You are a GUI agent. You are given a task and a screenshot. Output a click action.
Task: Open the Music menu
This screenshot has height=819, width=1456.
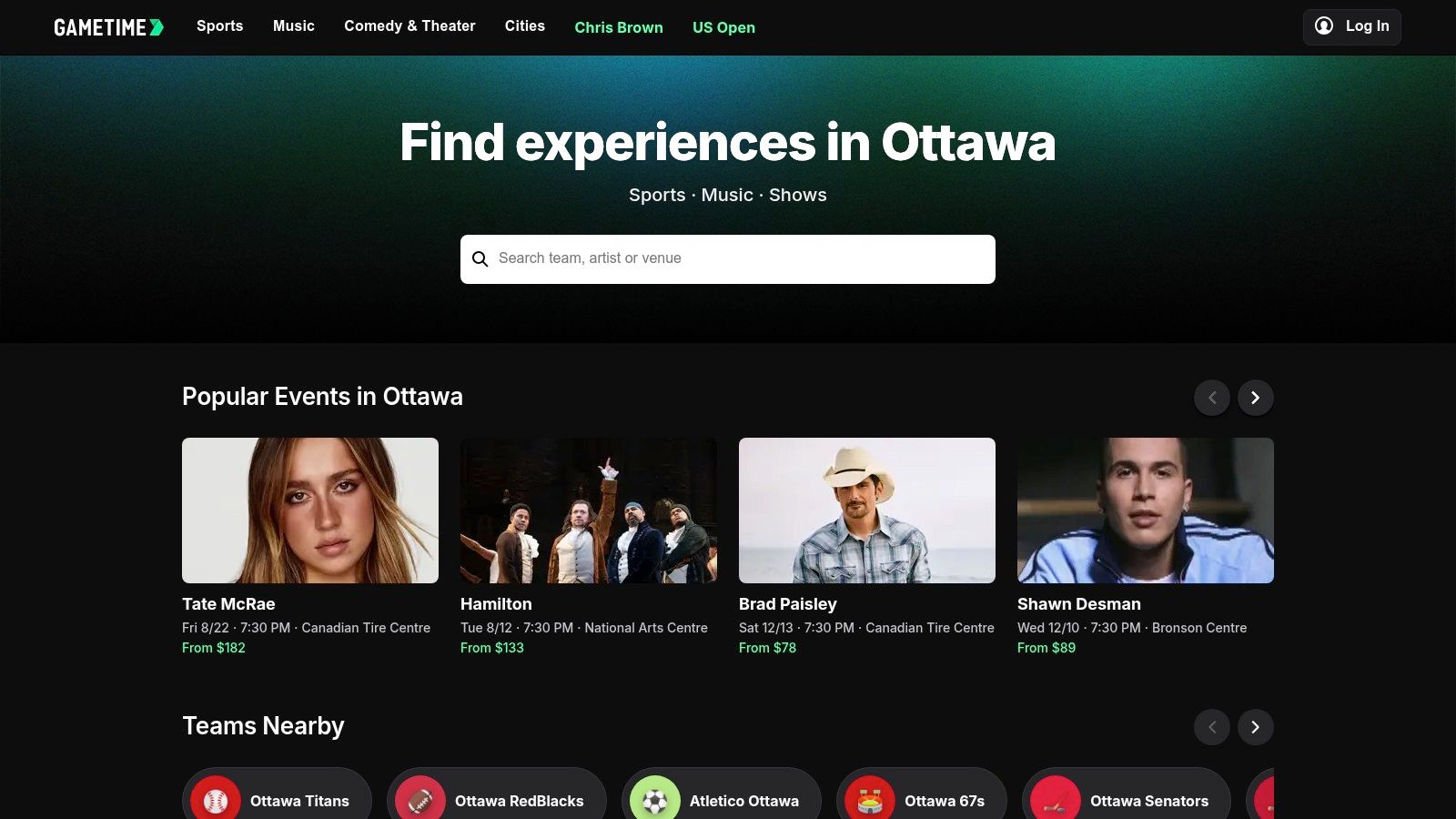[294, 26]
